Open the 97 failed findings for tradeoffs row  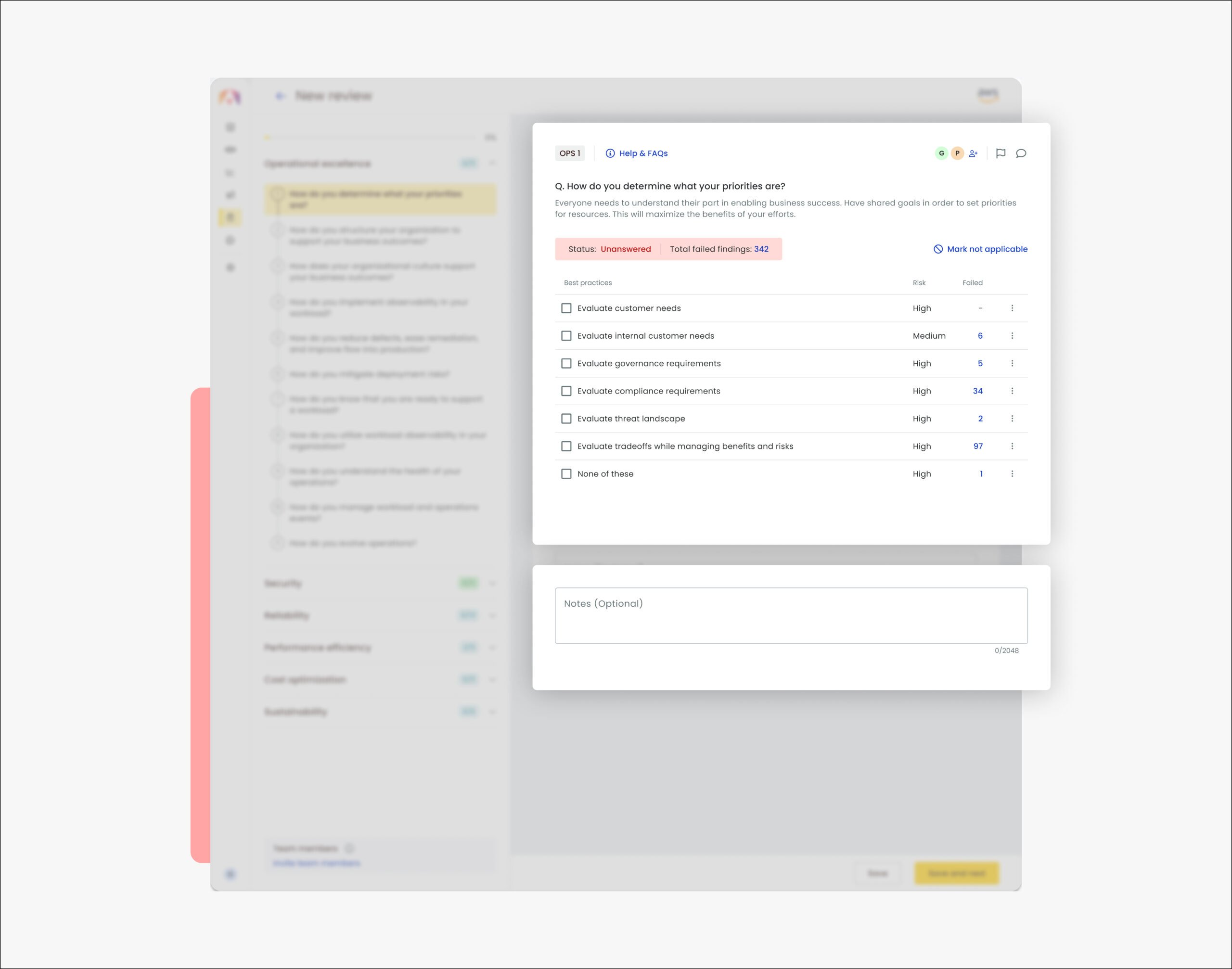tap(978, 446)
